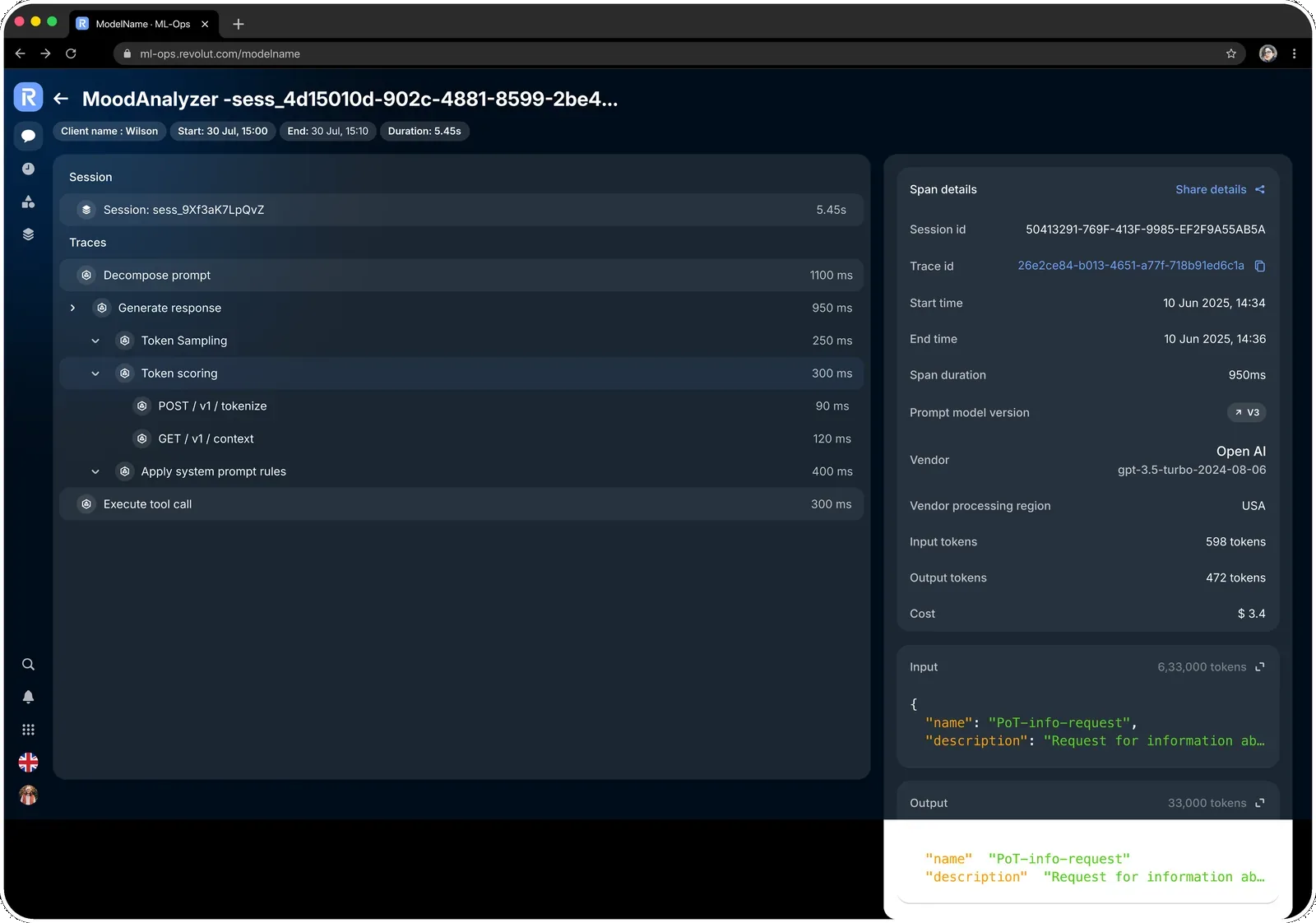This screenshot has width=1316, height=923.
Task: Select the Decompose prompt trace row
Action: pyautogui.click(x=461, y=276)
